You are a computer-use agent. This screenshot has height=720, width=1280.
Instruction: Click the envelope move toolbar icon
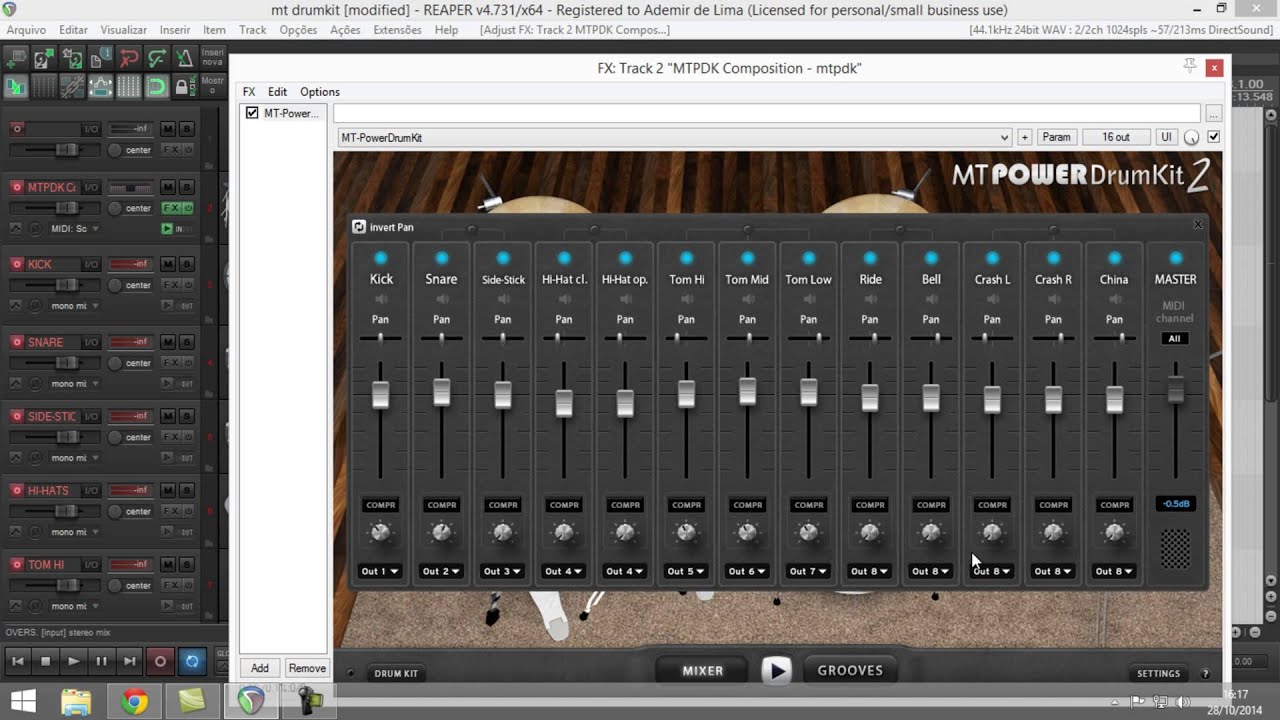tap(100, 86)
